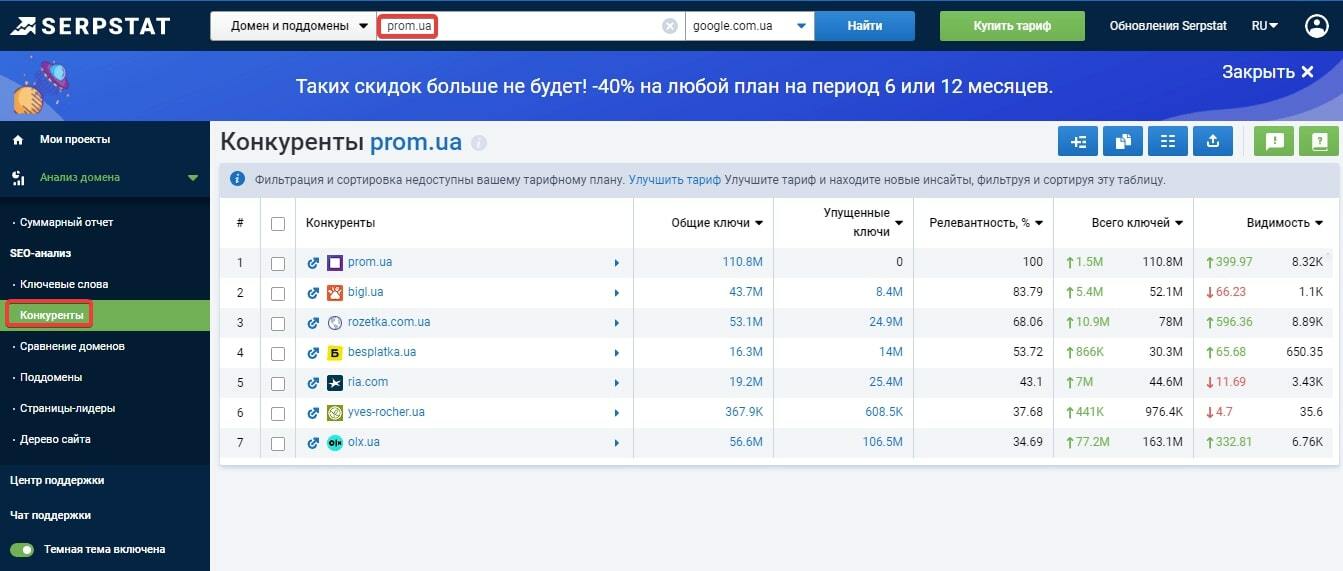This screenshot has height=571, width=1343.
Task: Collapse the Анализ домена section arrow
Action: (193, 178)
